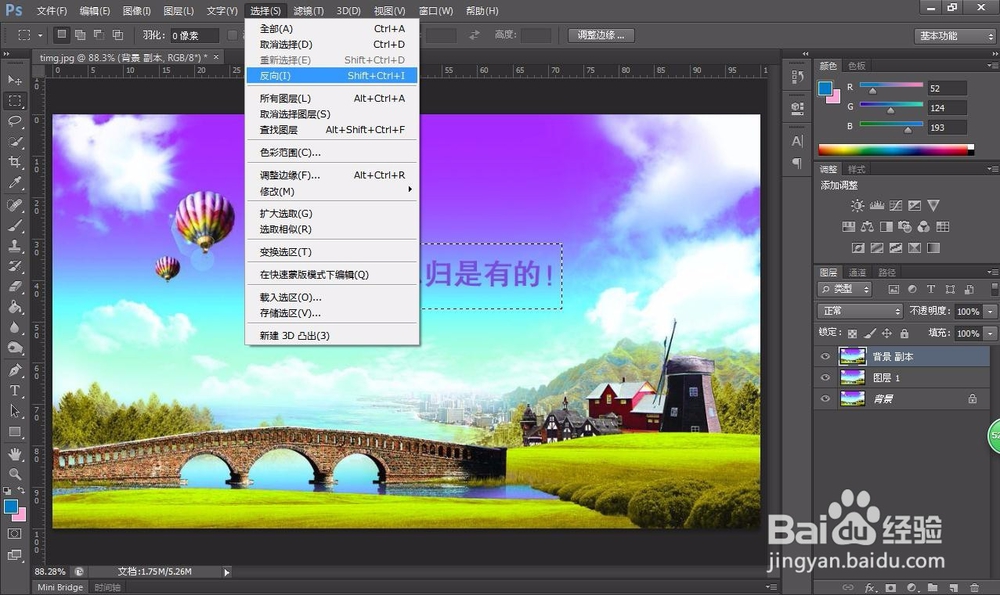Choose 取消选择(D) menu entry
This screenshot has width=1000, height=595.
[x=332, y=45]
